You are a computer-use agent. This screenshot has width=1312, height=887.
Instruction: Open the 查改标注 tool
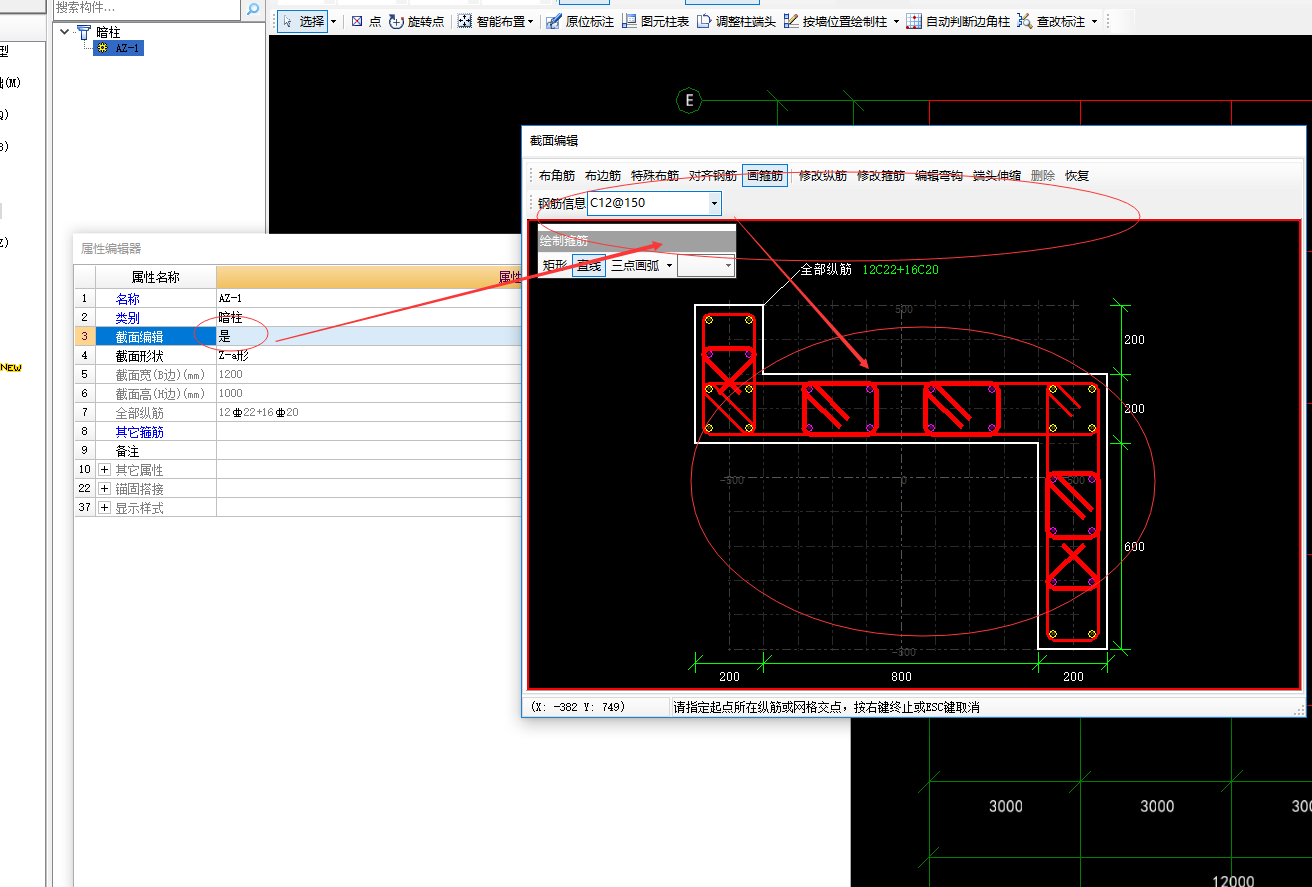point(1051,21)
